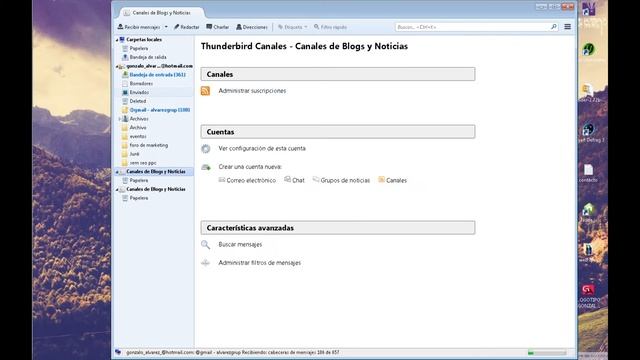Click the Canales section header
Viewport: 640px width, 360px height.
(338, 74)
